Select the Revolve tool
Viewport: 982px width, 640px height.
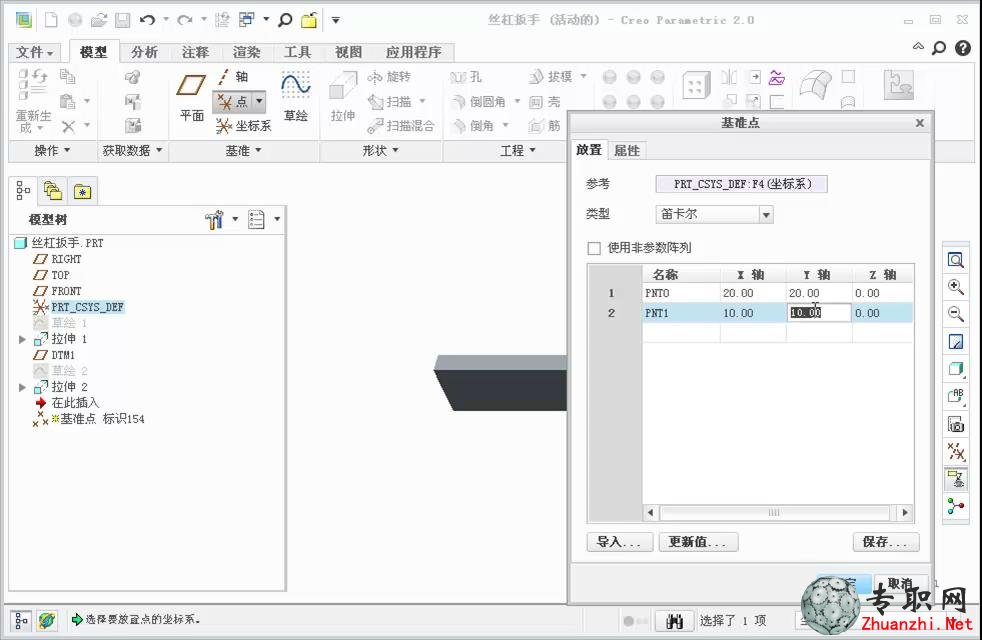[x=390, y=77]
